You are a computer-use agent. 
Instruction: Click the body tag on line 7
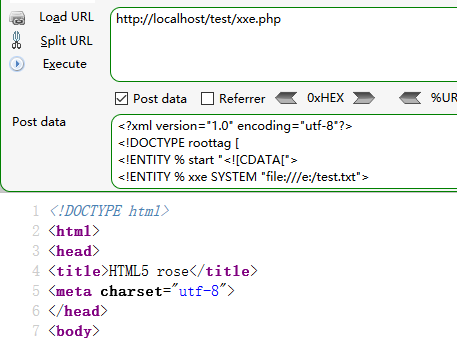click(74, 331)
